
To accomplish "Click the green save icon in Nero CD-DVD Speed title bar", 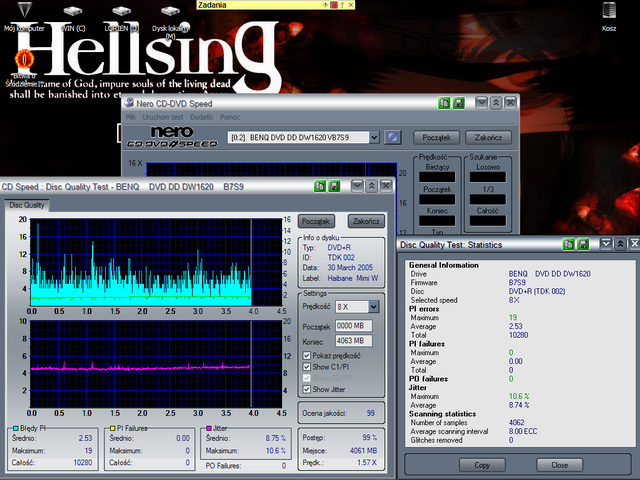I will 459,103.
